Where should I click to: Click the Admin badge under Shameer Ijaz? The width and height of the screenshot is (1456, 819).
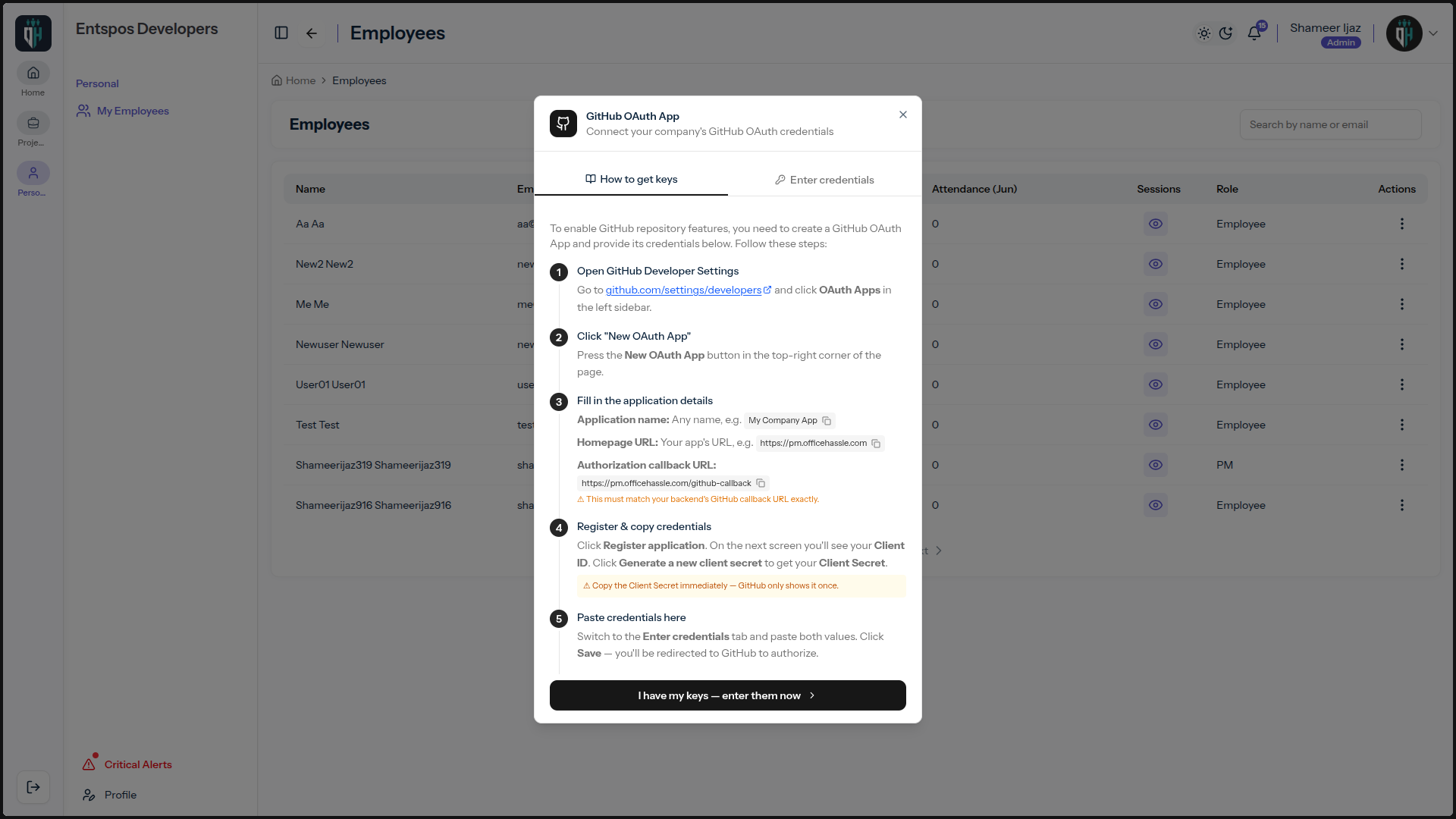(x=1341, y=42)
